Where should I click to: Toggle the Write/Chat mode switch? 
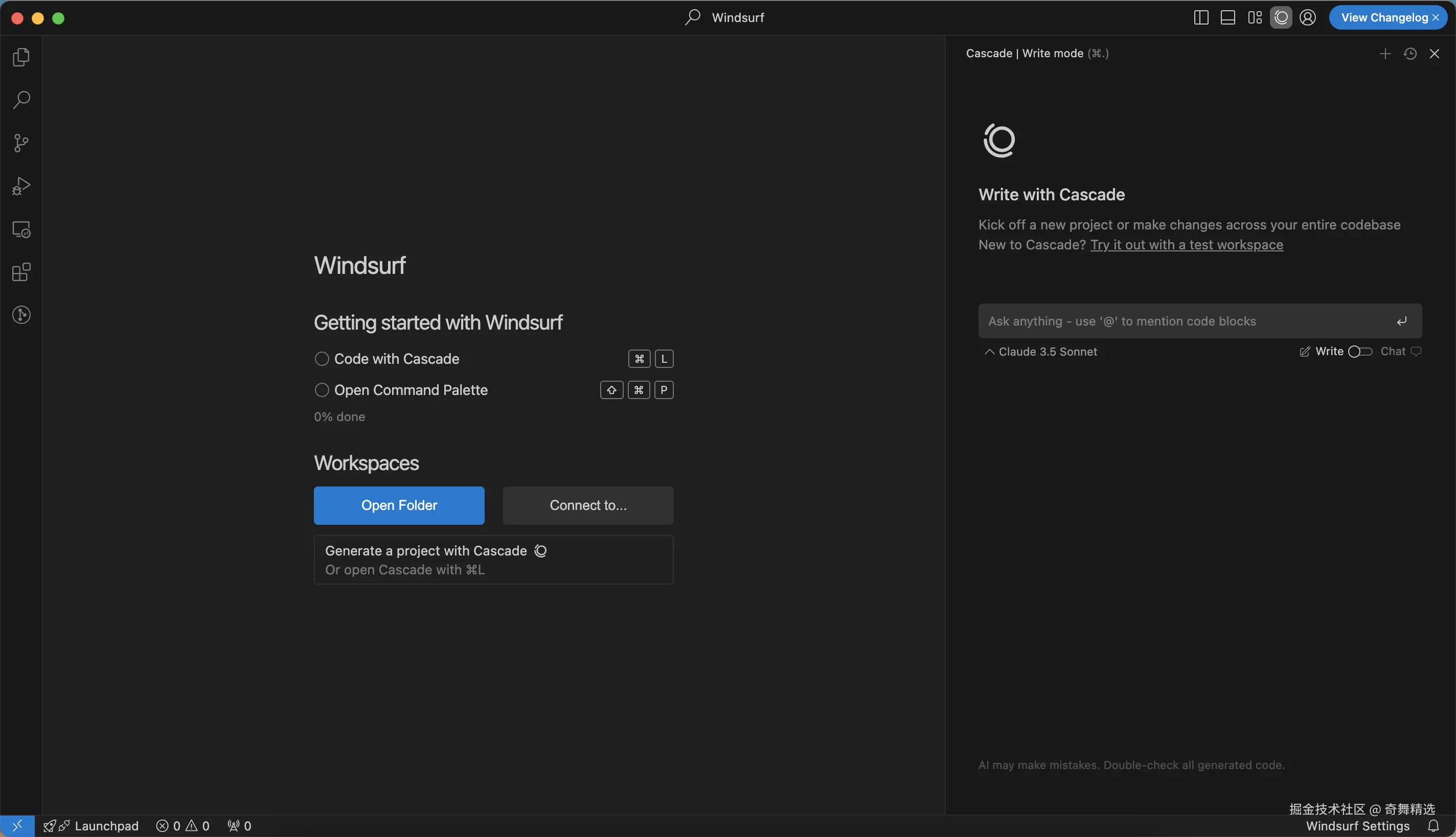(1360, 351)
